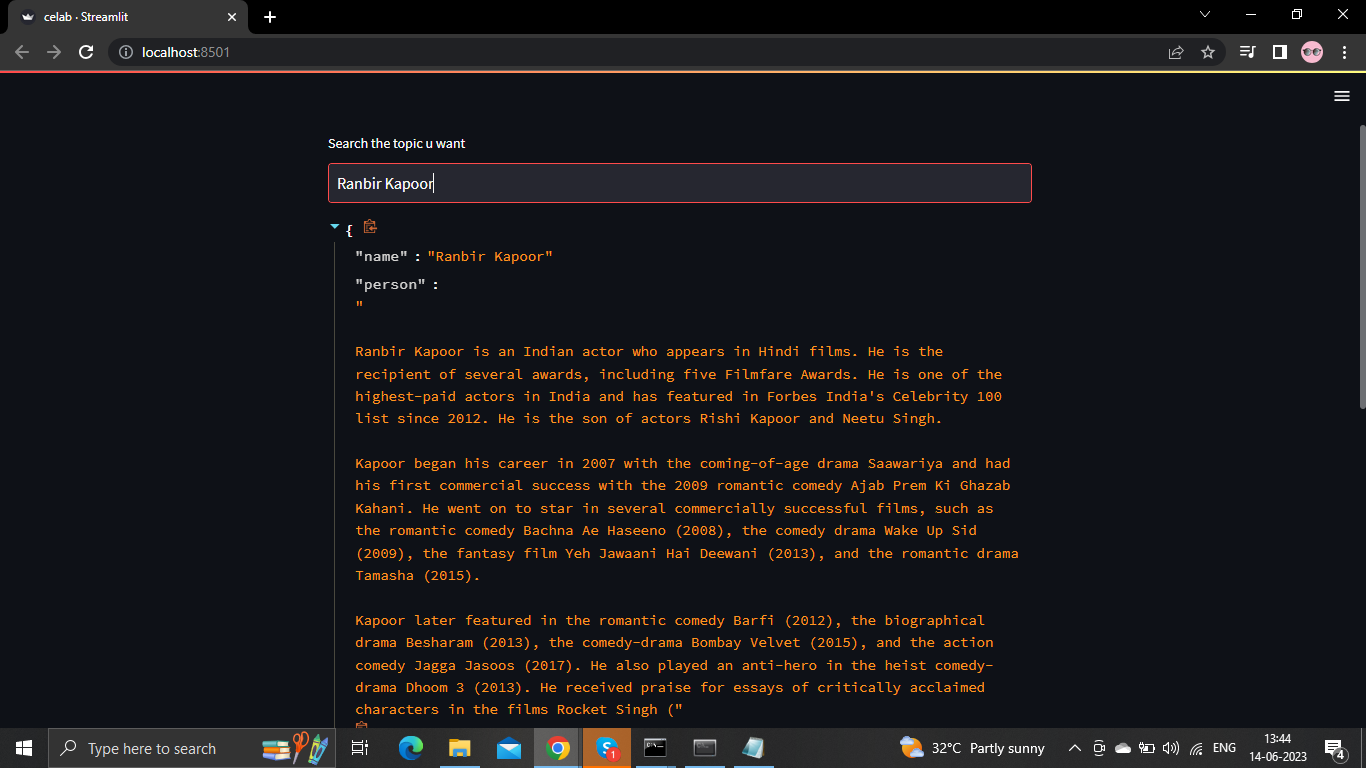The height and width of the screenshot is (768, 1366).
Task: Collapse the JSON output disclosure triangle
Action: click(x=334, y=226)
